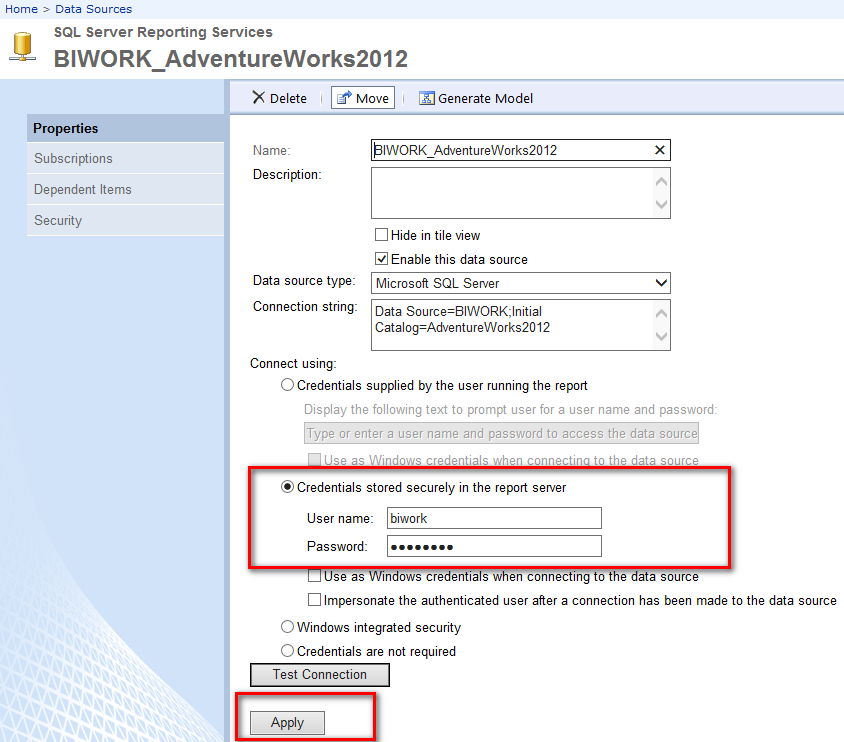Click the 'SQL Server Reporting Services' heading
This screenshot has height=742, width=844.
pyautogui.click(x=163, y=32)
